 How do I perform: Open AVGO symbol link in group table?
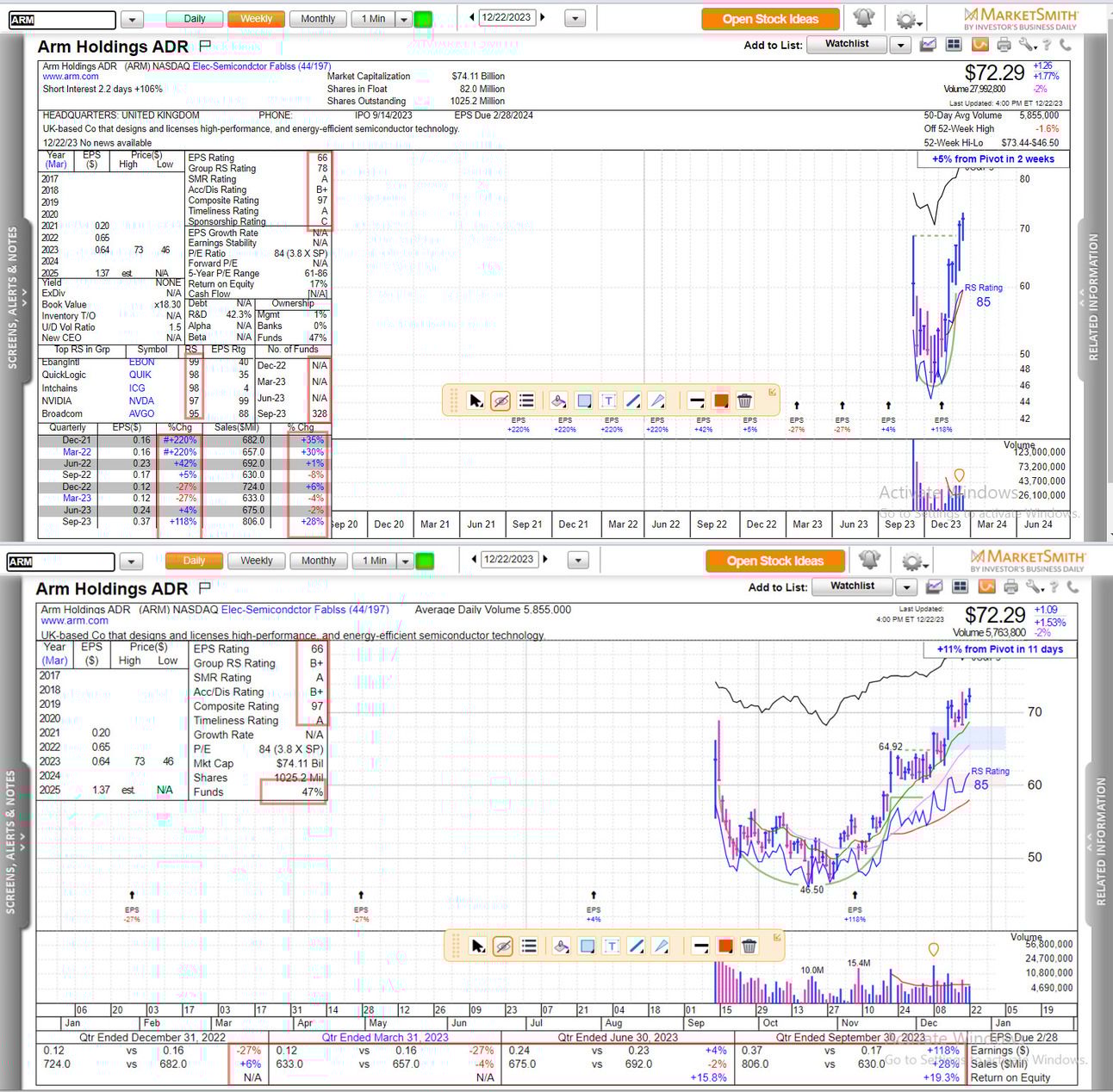click(x=141, y=413)
